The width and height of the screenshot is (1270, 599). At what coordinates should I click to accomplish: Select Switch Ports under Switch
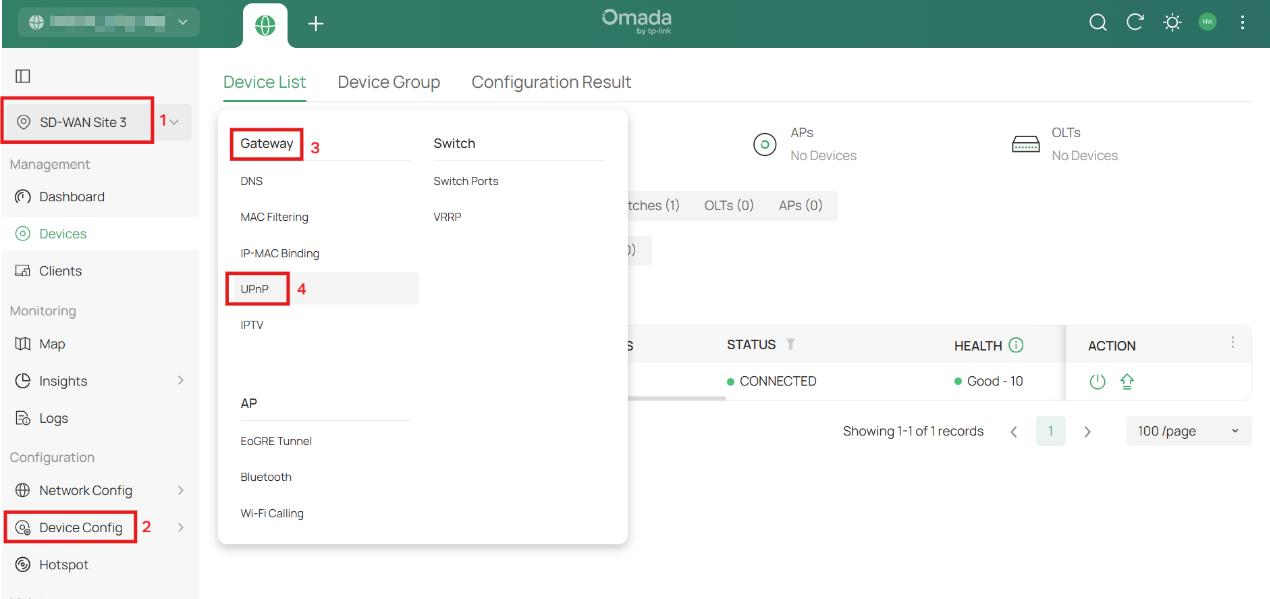click(466, 181)
